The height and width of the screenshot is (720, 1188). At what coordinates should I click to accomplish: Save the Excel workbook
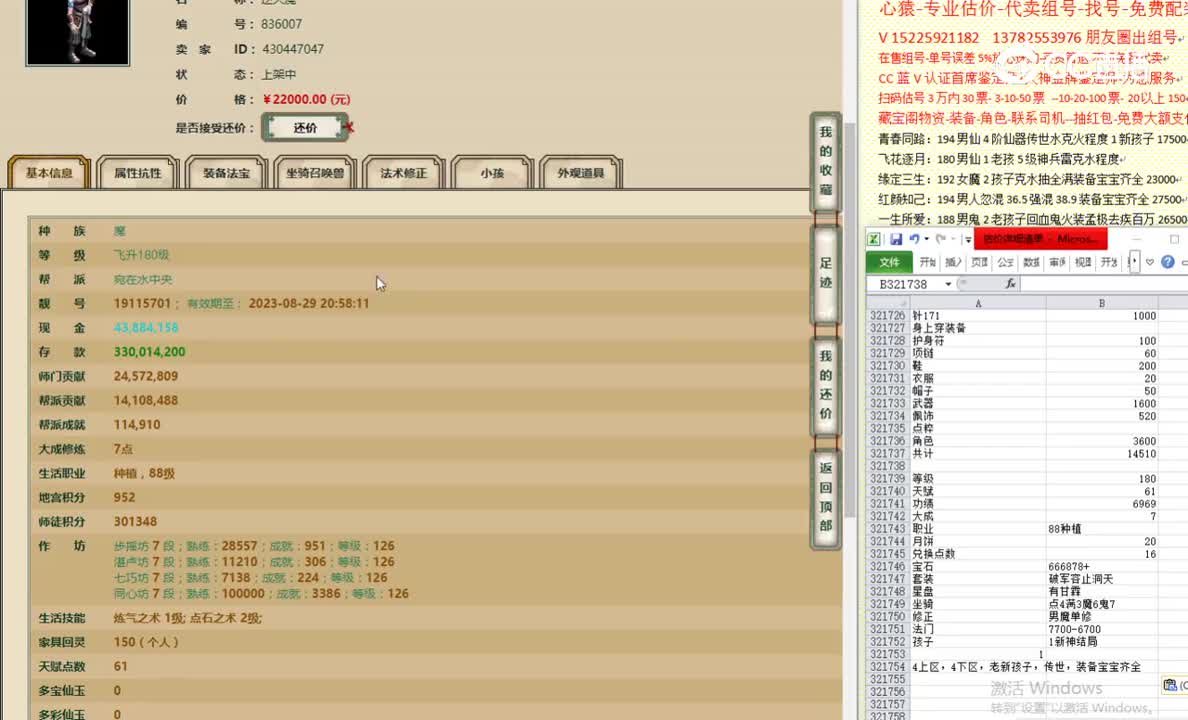[x=896, y=239]
